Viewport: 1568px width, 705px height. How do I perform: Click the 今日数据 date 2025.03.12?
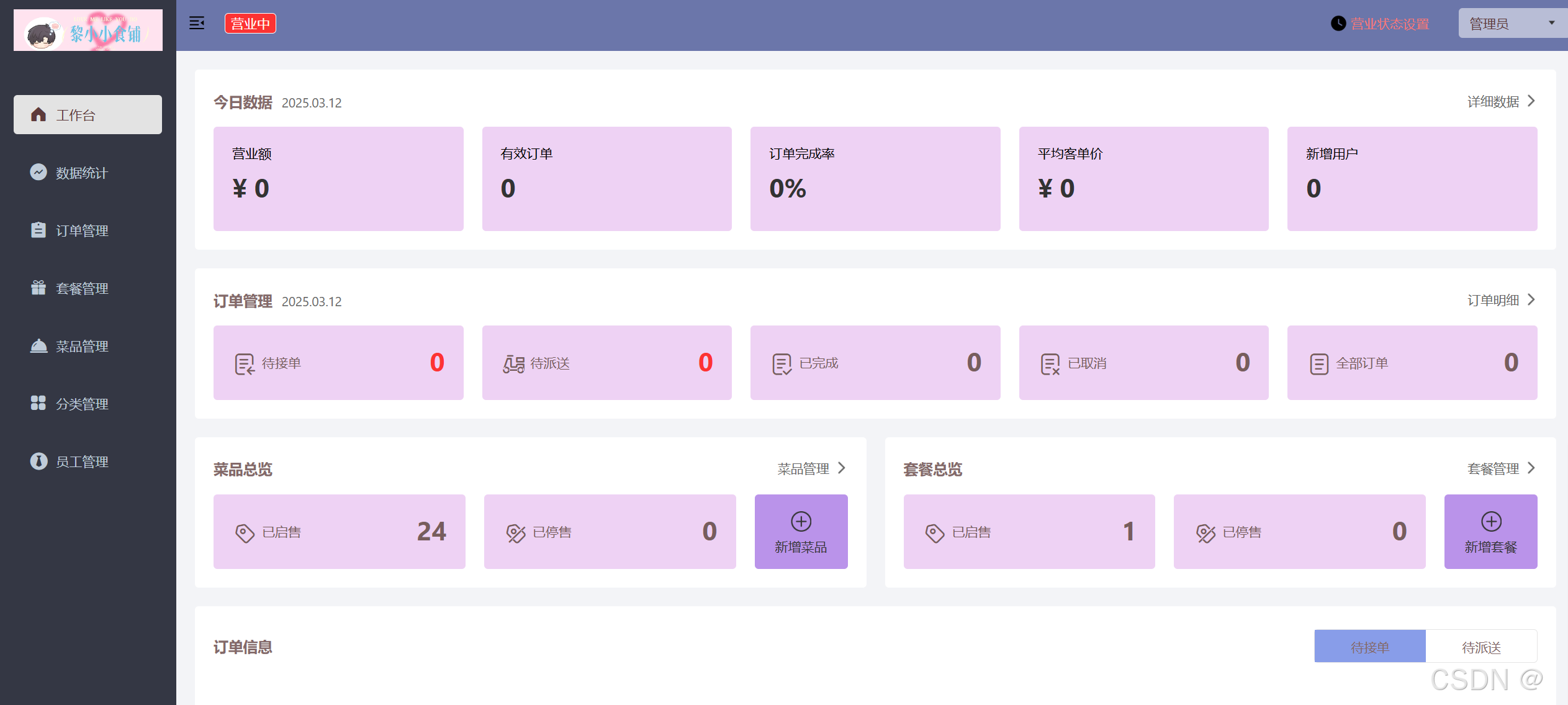(312, 102)
